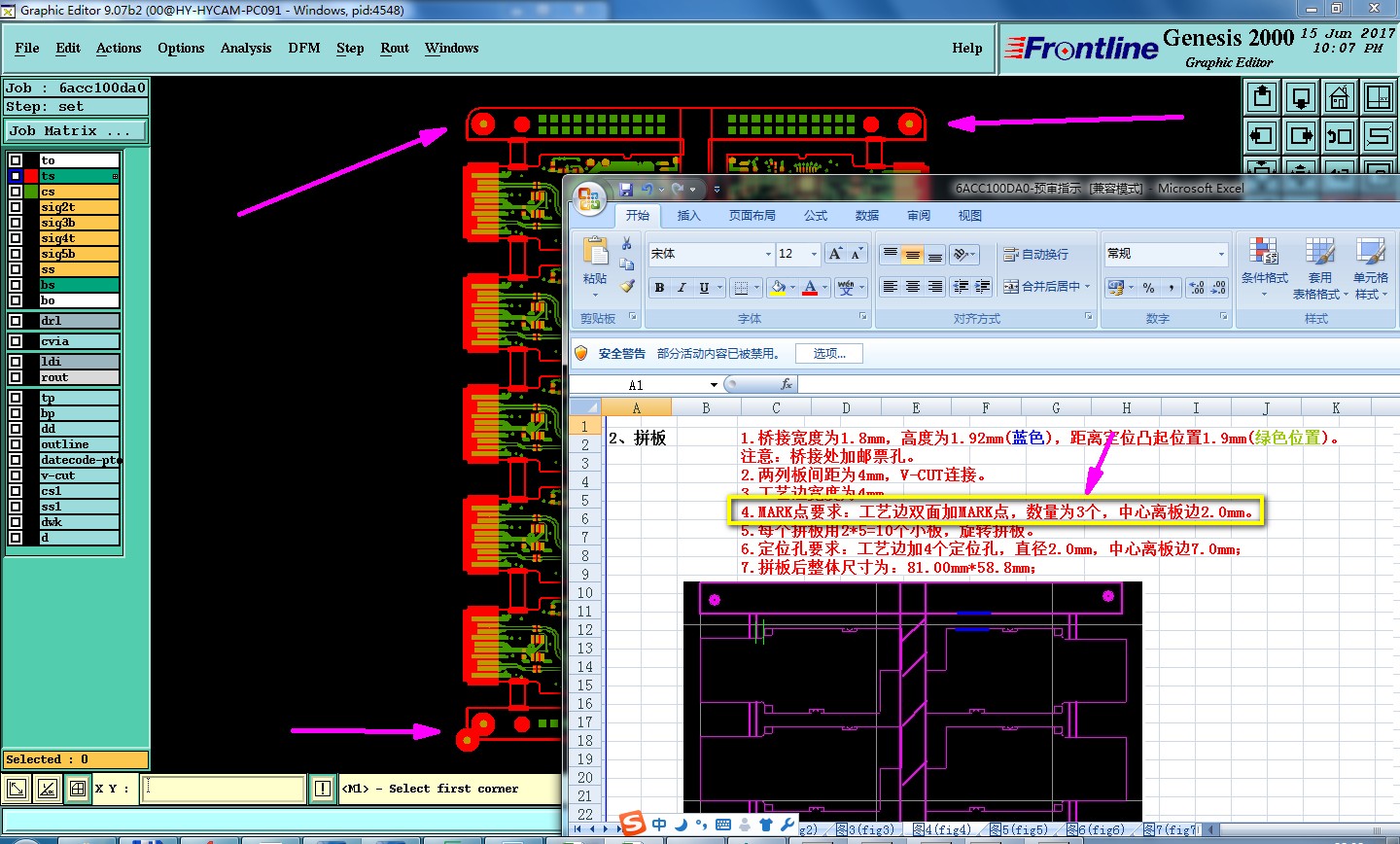The height and width of the screenshot is (844, 1400).
Task: Expand the Name Box dropdown next to A1
Action: click(x=715, y=385)
